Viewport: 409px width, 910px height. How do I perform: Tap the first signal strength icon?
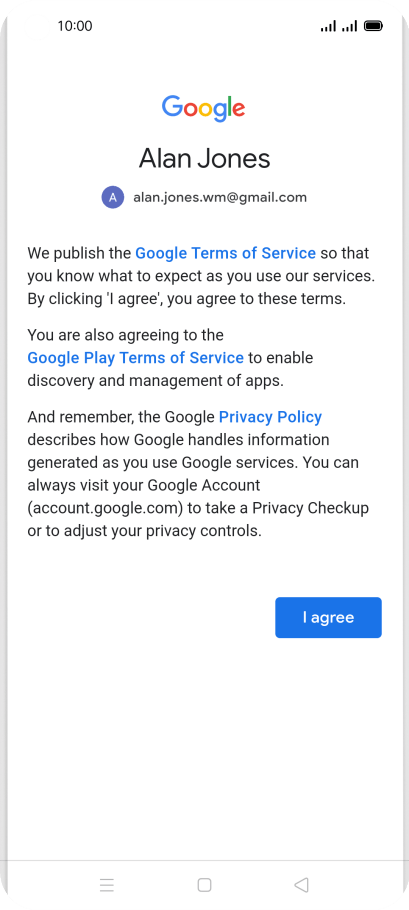pyautogui.click(x=328, y=26)
